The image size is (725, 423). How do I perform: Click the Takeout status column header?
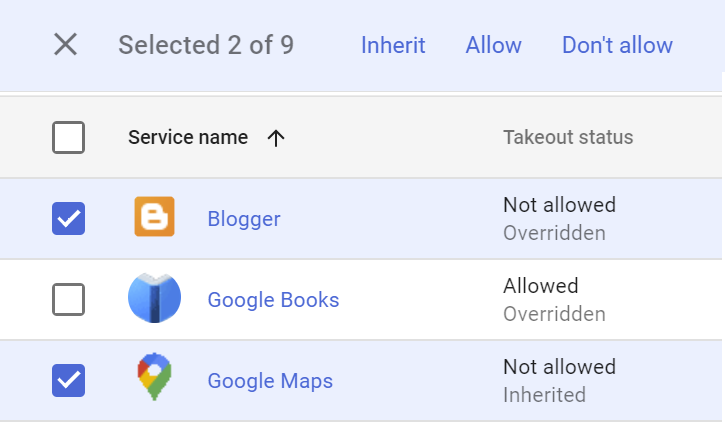[568, 137]
